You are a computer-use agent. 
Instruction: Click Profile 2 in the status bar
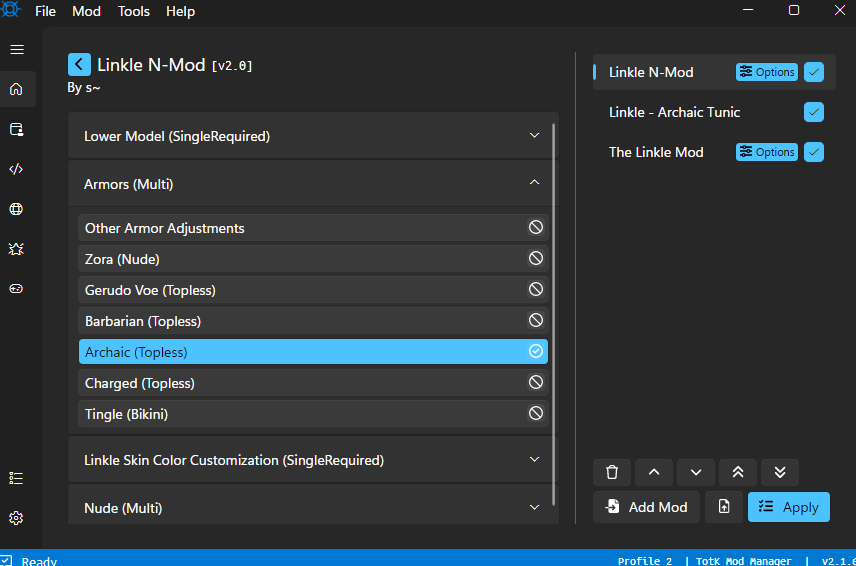(x=645, y=561)
